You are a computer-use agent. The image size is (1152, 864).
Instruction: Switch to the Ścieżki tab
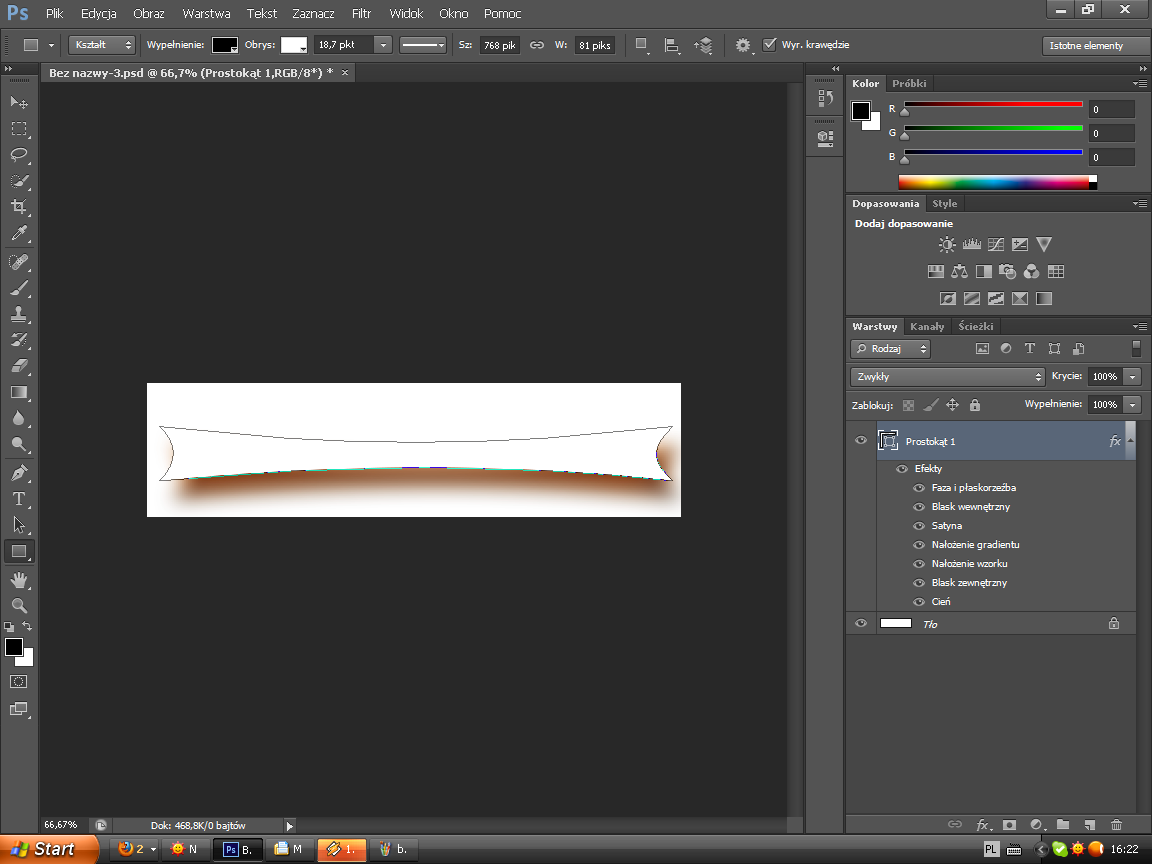(x=975, y=326)
